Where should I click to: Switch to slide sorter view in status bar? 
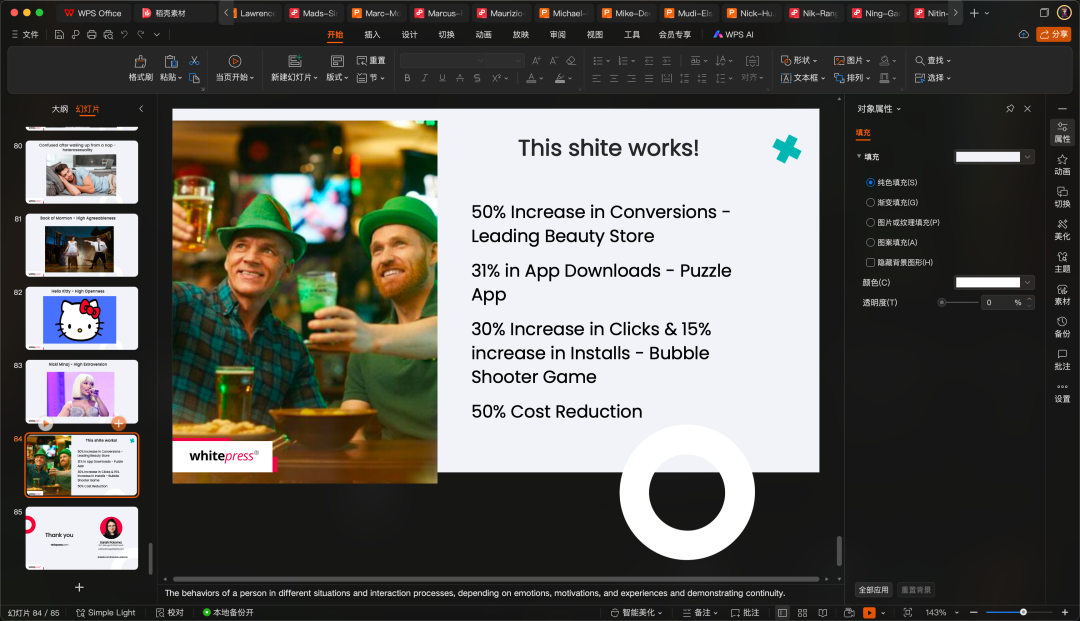tap(802, 613)
